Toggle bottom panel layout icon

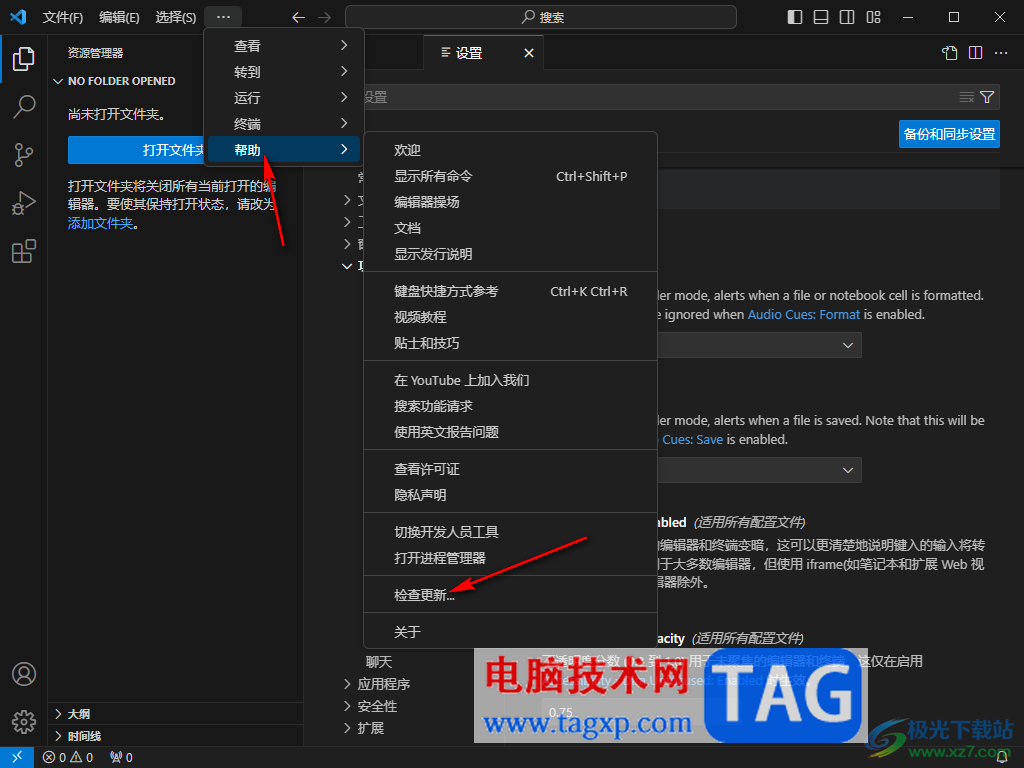pyautogui.click(x=821, y=17)
